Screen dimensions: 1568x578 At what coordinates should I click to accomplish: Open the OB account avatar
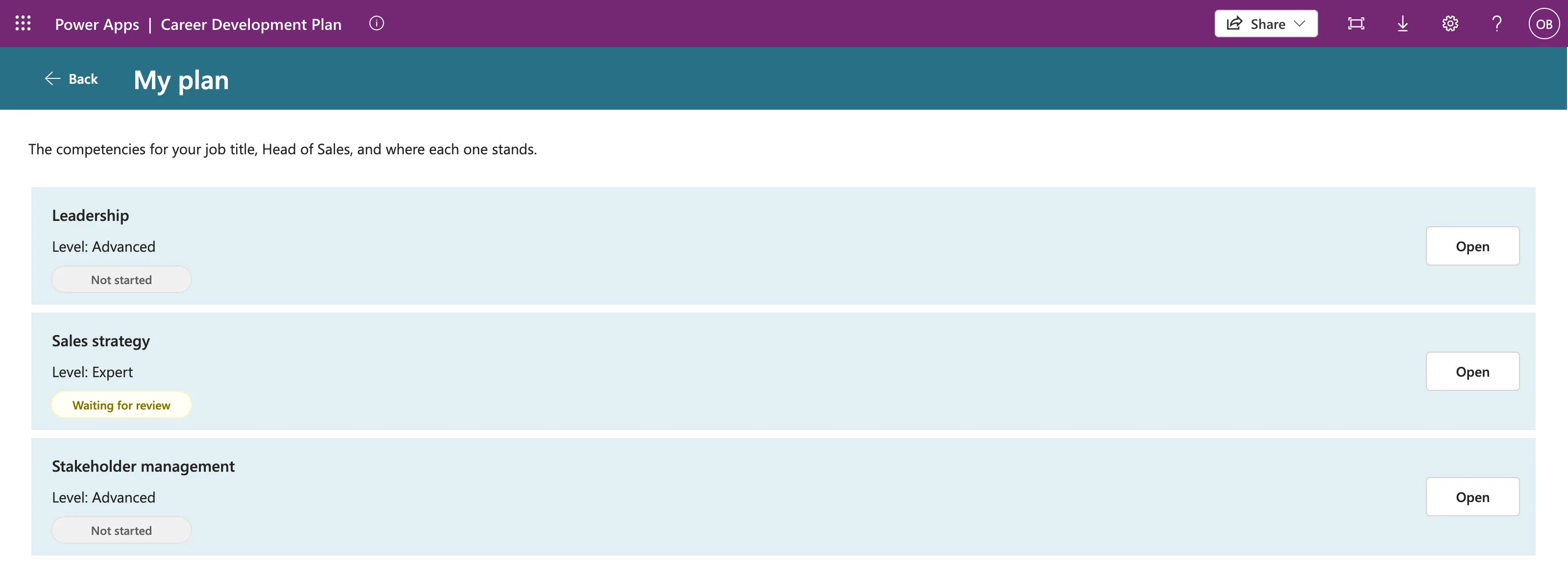pos(1543,24)
